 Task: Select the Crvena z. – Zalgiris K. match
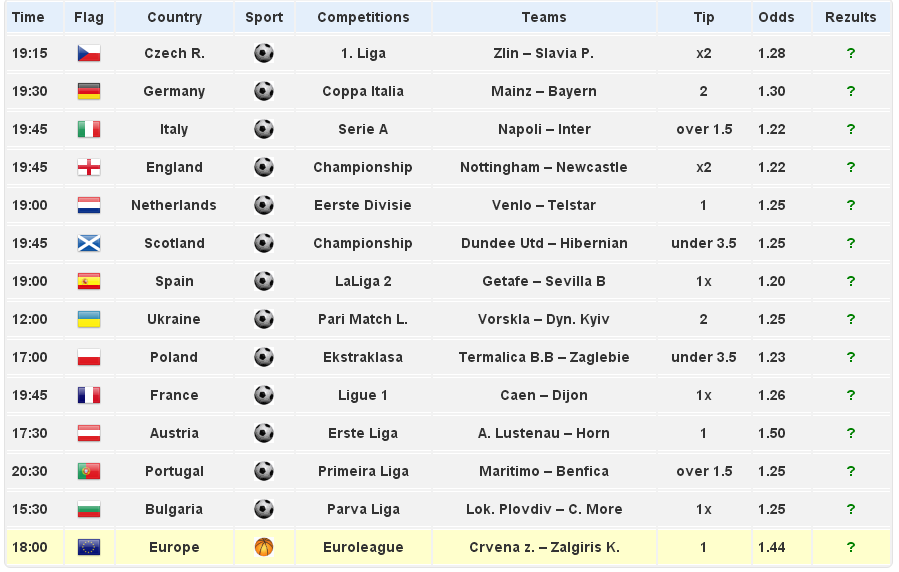pyautogui.click(x=544, y=547)
